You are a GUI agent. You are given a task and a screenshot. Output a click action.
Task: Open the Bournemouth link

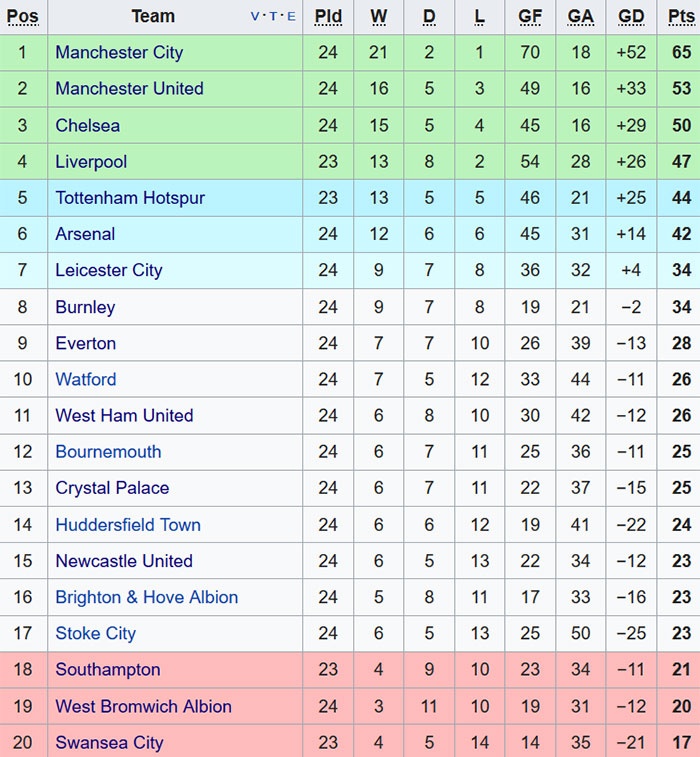[x=108, y=452]
